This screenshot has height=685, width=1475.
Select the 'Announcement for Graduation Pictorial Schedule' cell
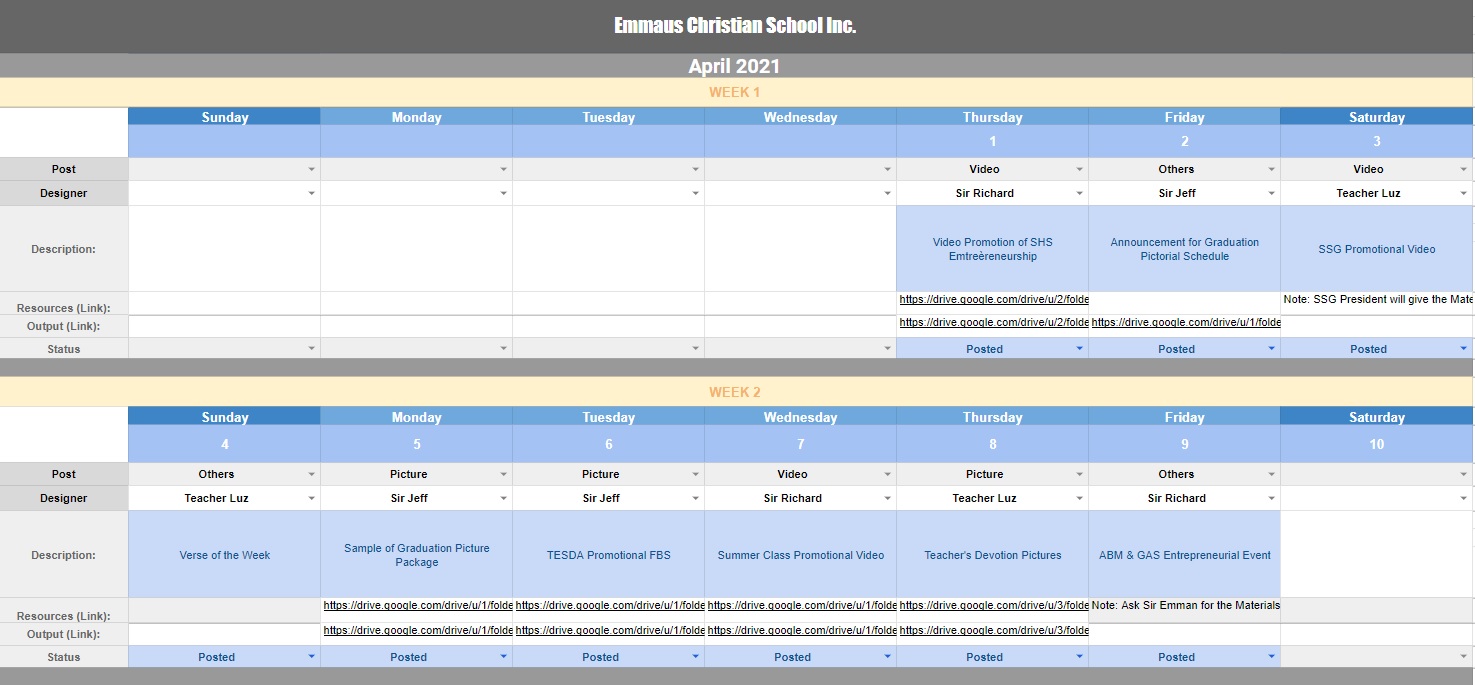click(x=1185, y=249)
